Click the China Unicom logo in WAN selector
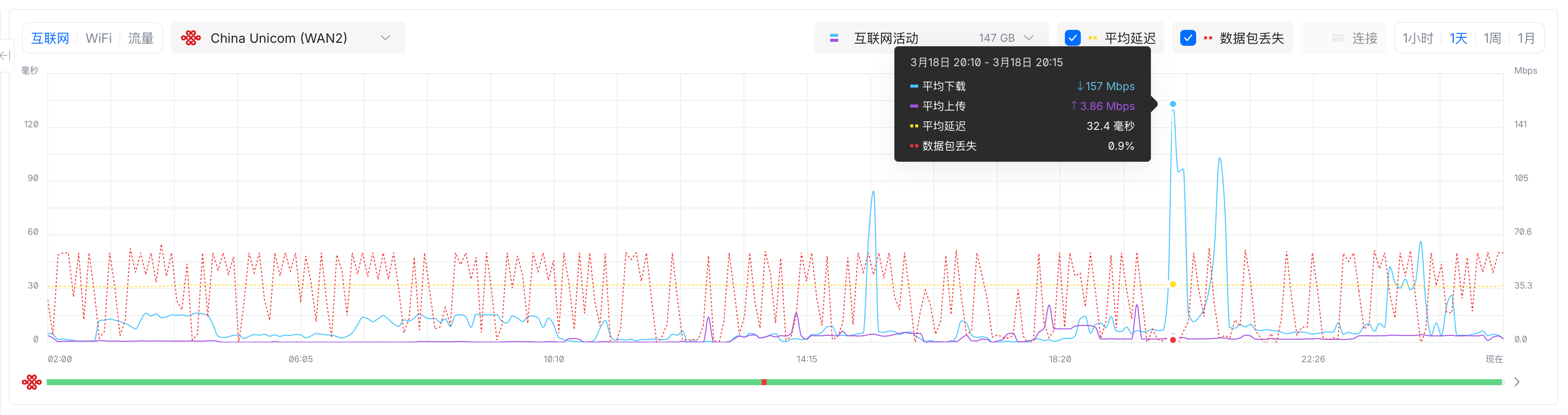Viewport: 1568px width, 415px height. click(x=190, y=38)
